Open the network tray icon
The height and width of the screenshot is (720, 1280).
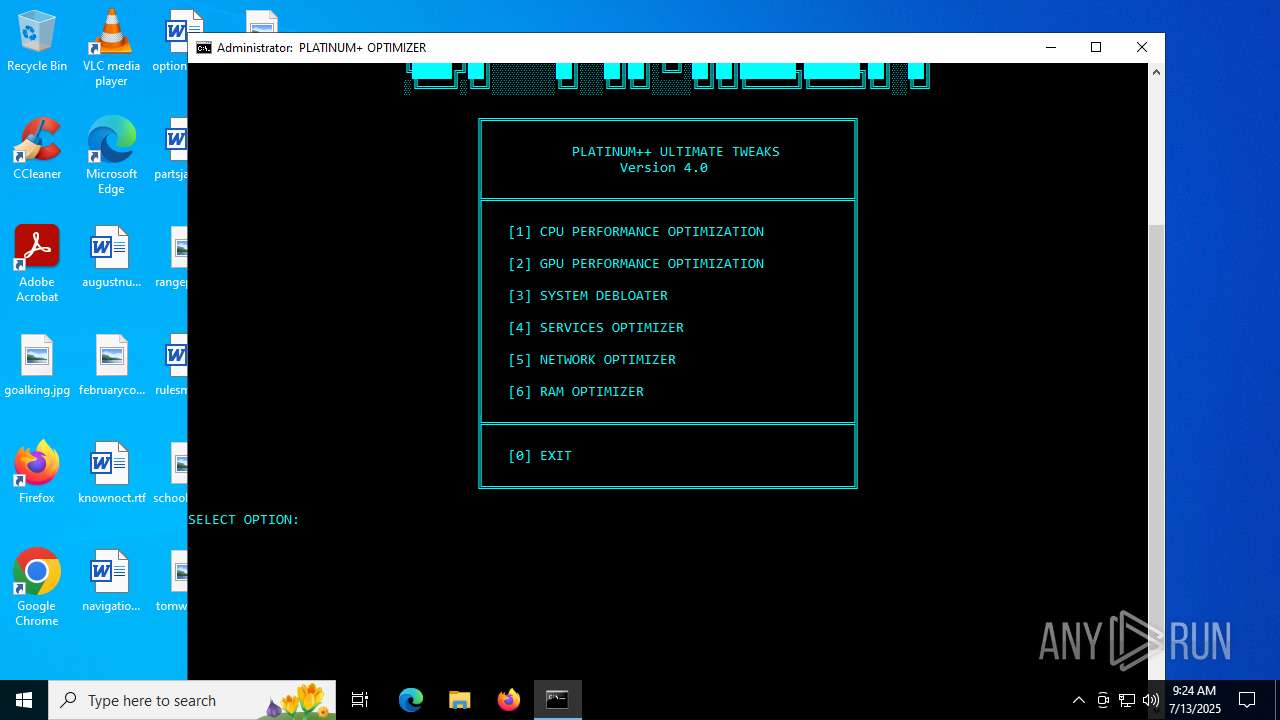1127,700
